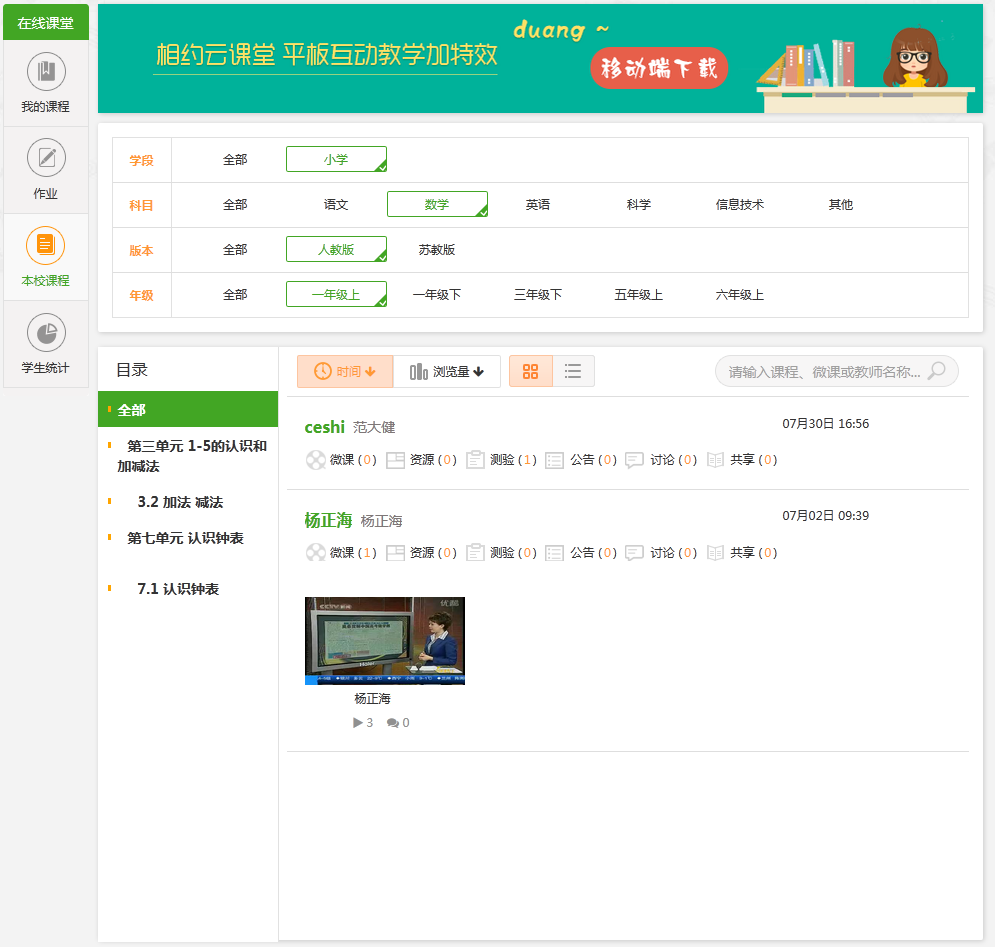This screenshot has height=947, width=995.
Task: Open ceshi course 微课 (0) icon
Action: (x=315, y=460)
